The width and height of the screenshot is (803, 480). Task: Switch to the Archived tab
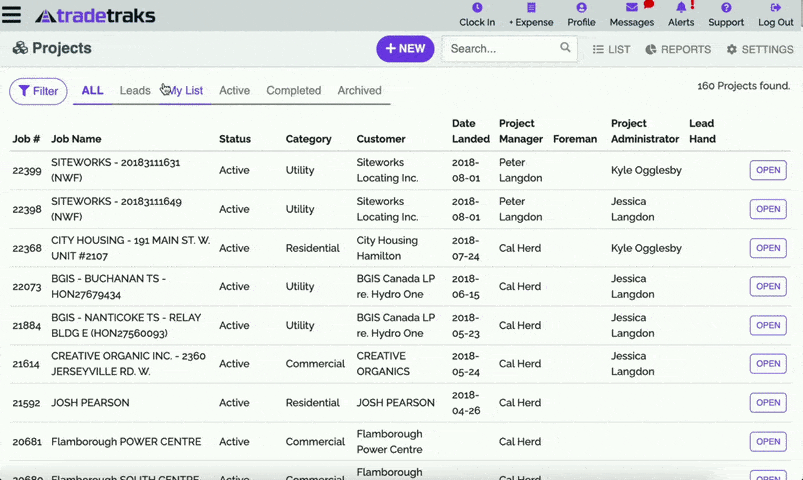pyautogui.click(x=359, y=91)
